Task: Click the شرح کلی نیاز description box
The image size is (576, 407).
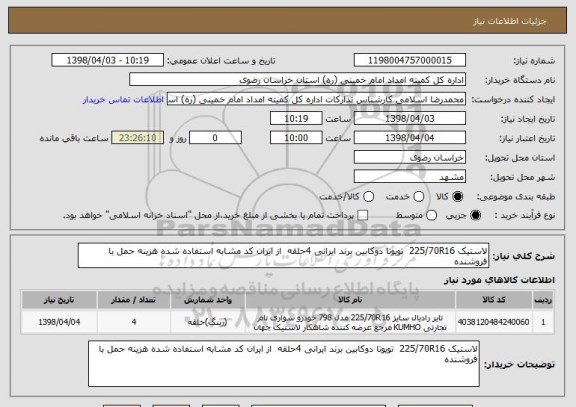Action: coord(283,256)
